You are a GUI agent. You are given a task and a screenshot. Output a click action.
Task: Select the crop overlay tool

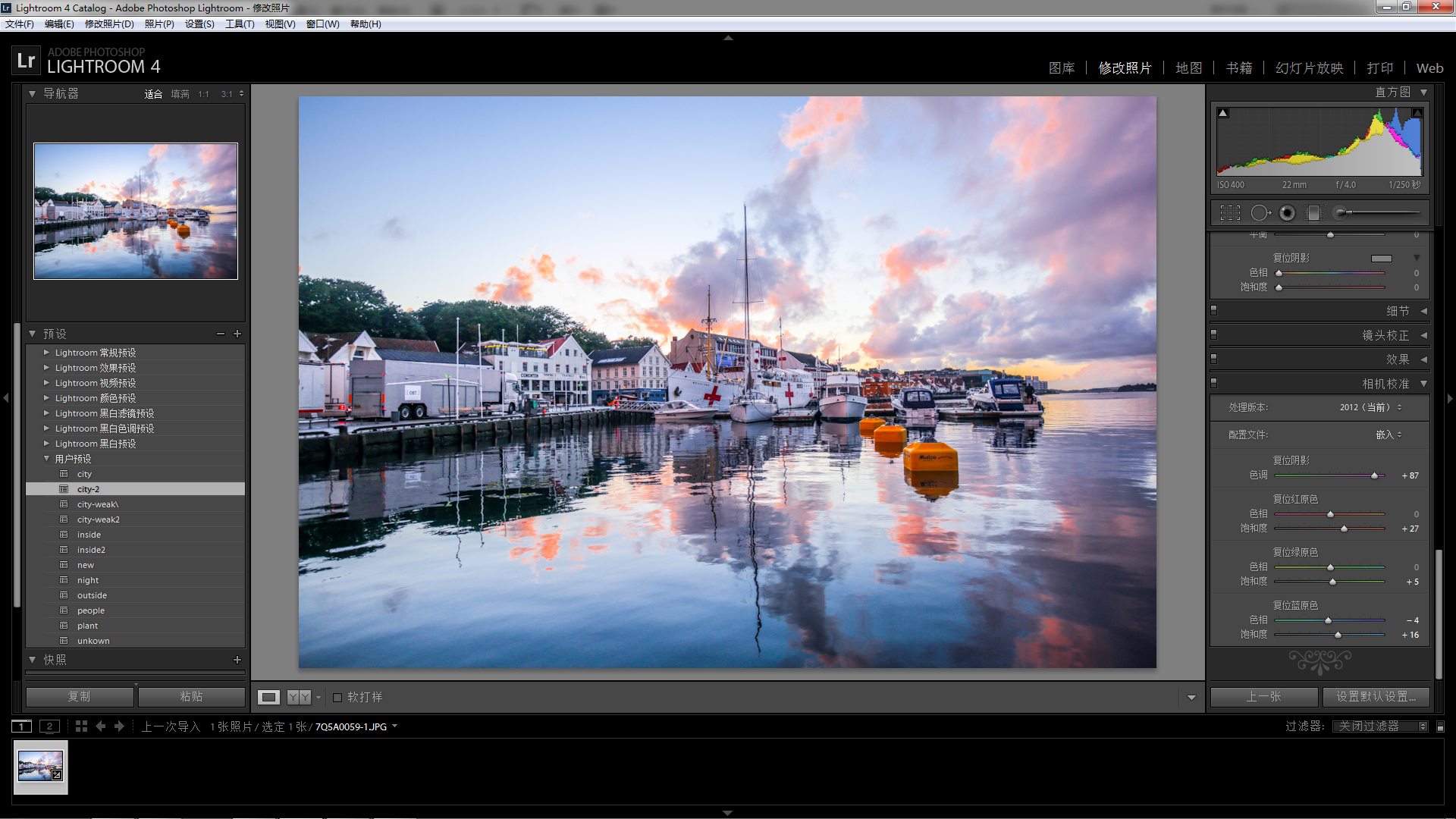[1230, 213]
